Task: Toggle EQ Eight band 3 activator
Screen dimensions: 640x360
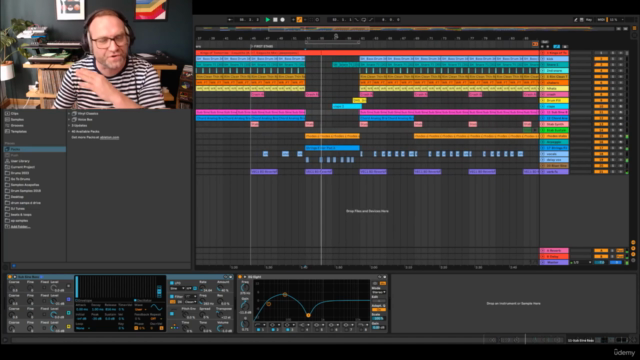Action: pos(287,329)
